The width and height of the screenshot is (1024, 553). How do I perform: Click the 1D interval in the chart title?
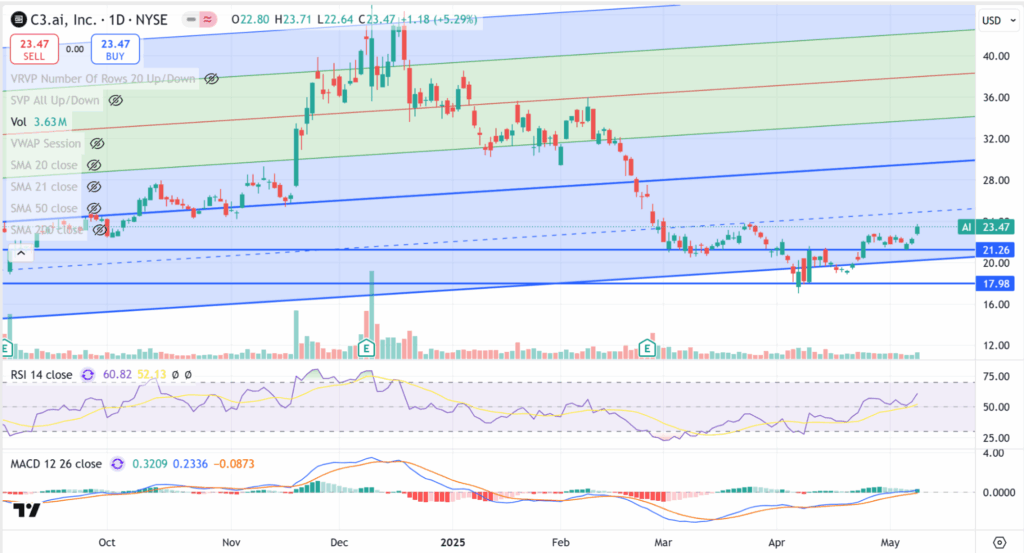[x=116, y=20]
